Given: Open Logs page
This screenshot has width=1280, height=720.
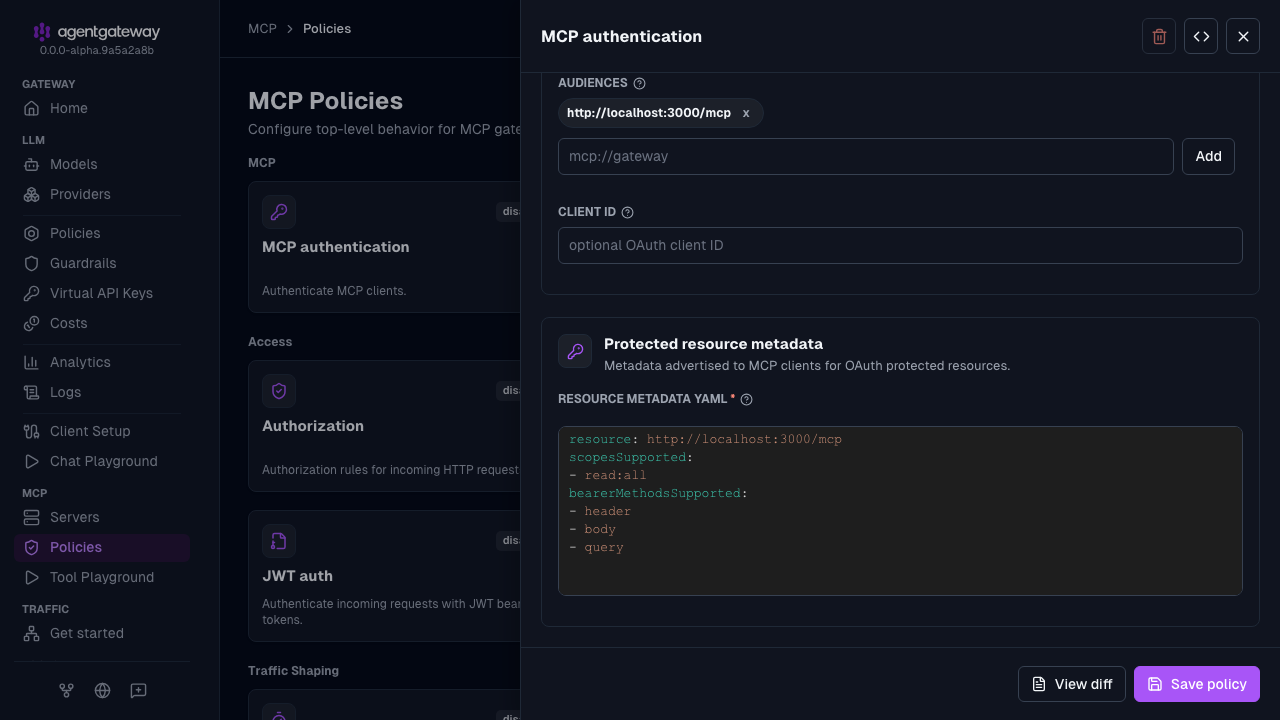Looking at the screenshot, I should (x=102, y=392).
